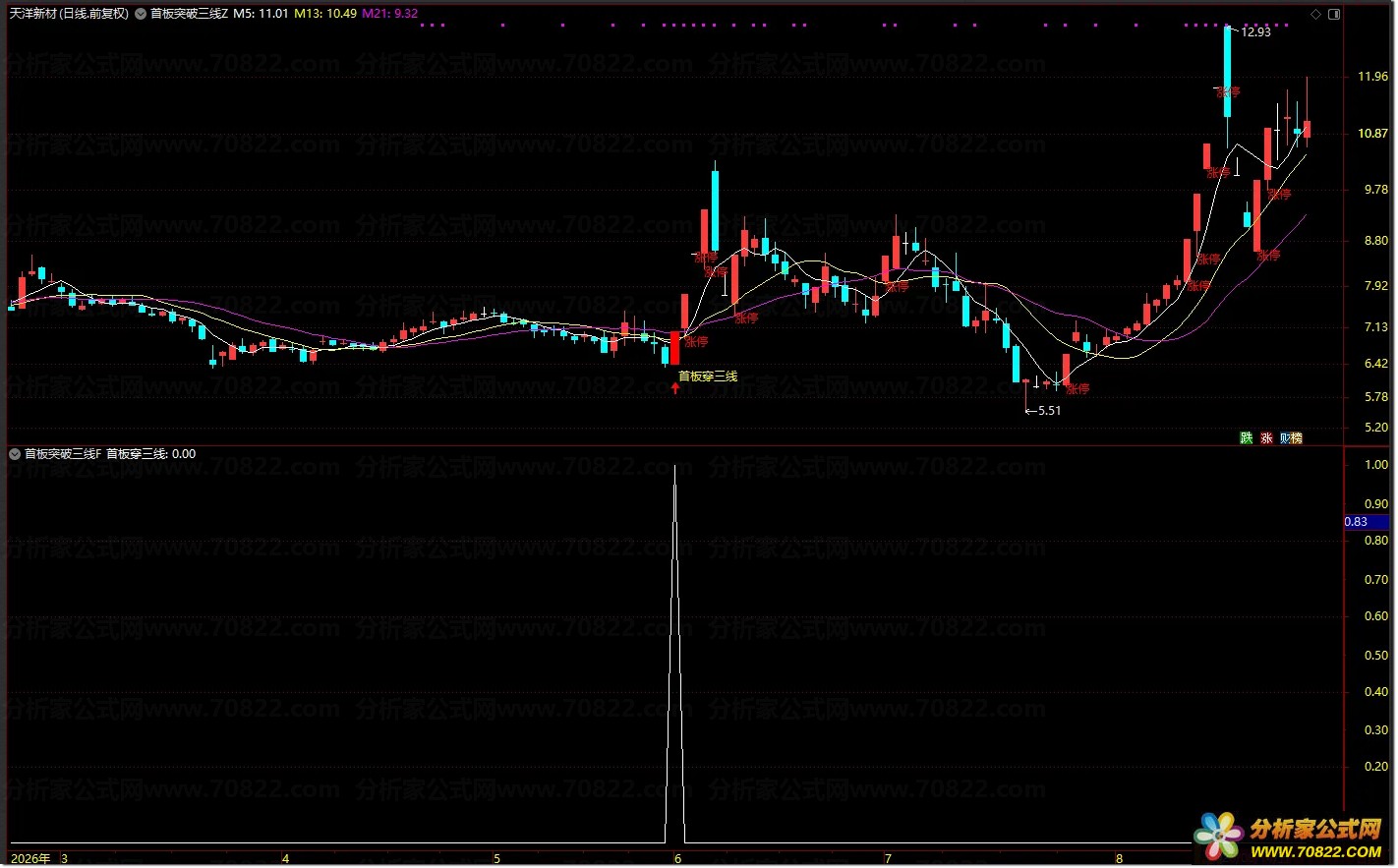Toggle the side panel icon beside the diamond
Screen dimensions: 1398x868
click(x=1333, y=15)
